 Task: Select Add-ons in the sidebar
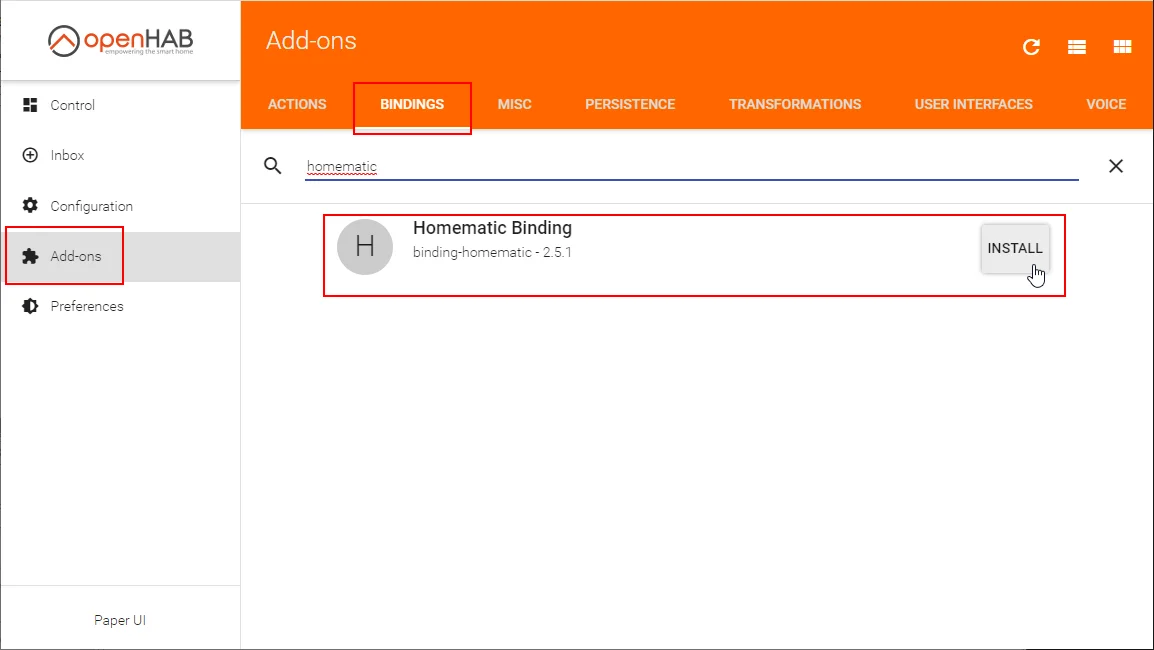(x=121, y=256)
